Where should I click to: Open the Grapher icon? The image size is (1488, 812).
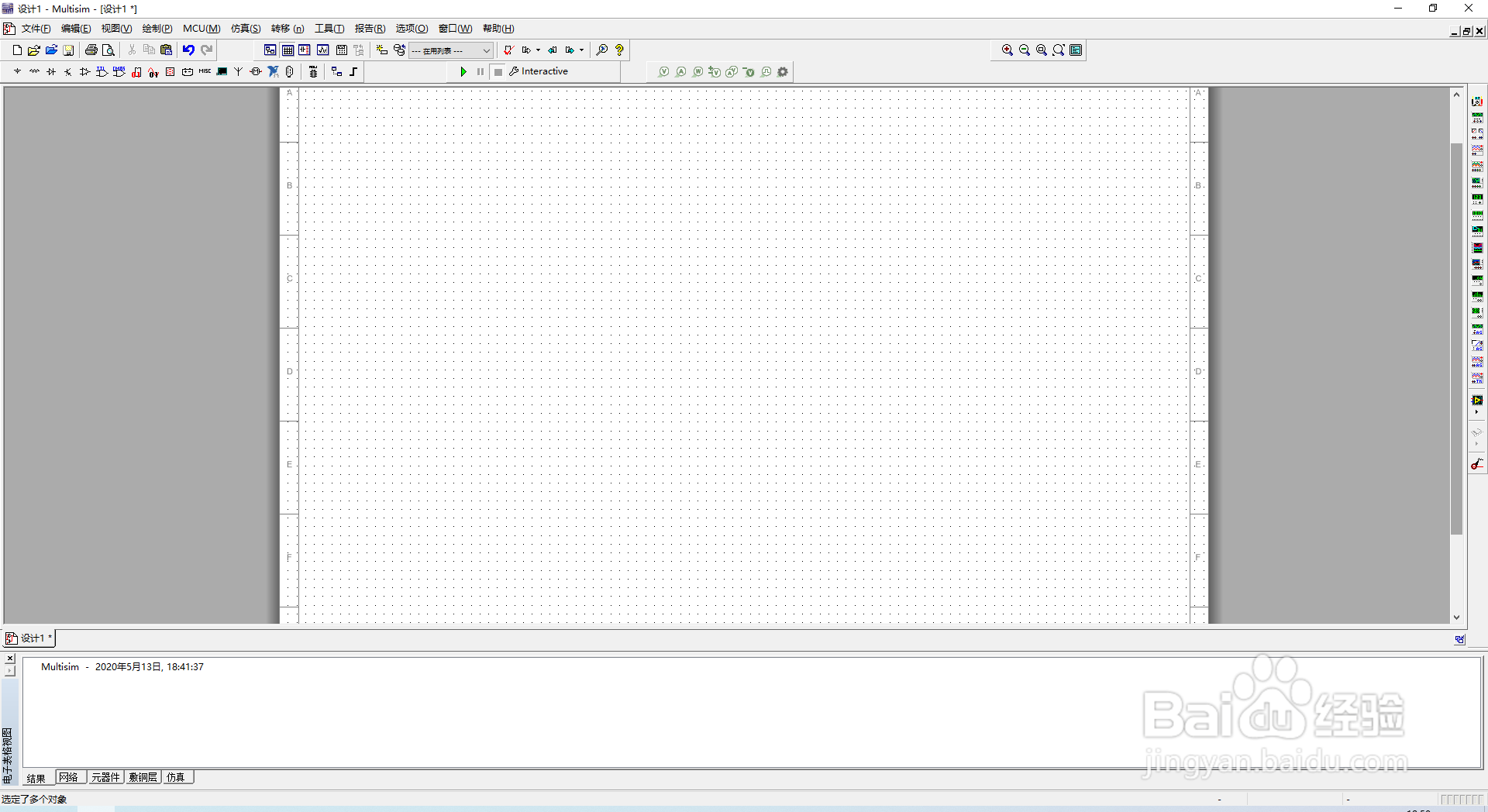pyautogui.click(x=323, y=50)
